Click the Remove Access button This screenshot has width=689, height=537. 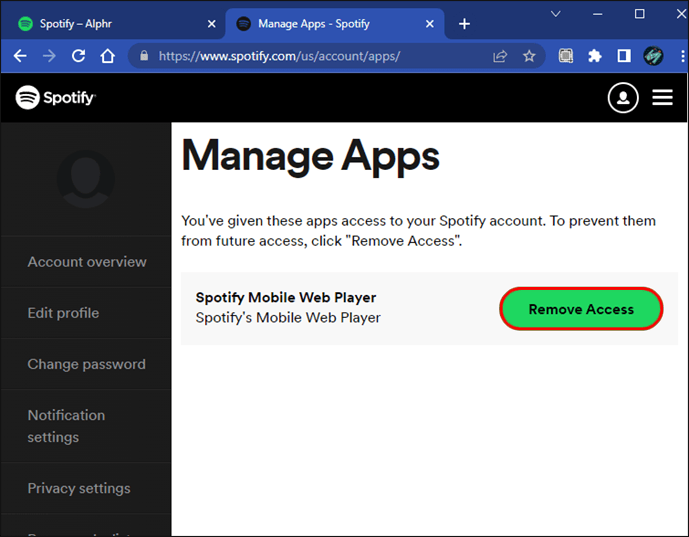tap(581, 309)
